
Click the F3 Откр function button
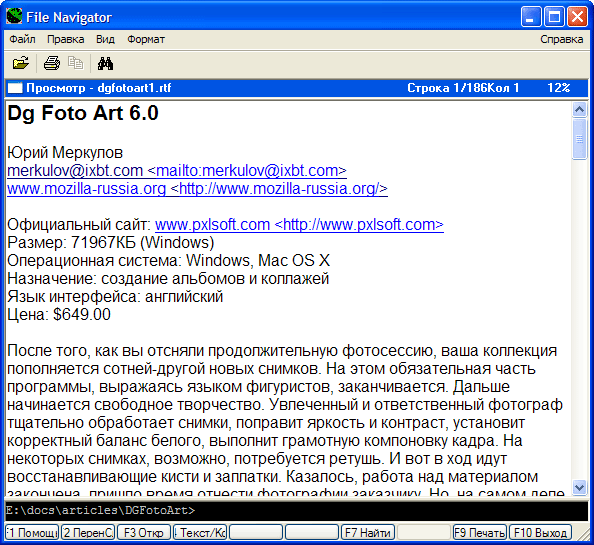coord(144,532)
